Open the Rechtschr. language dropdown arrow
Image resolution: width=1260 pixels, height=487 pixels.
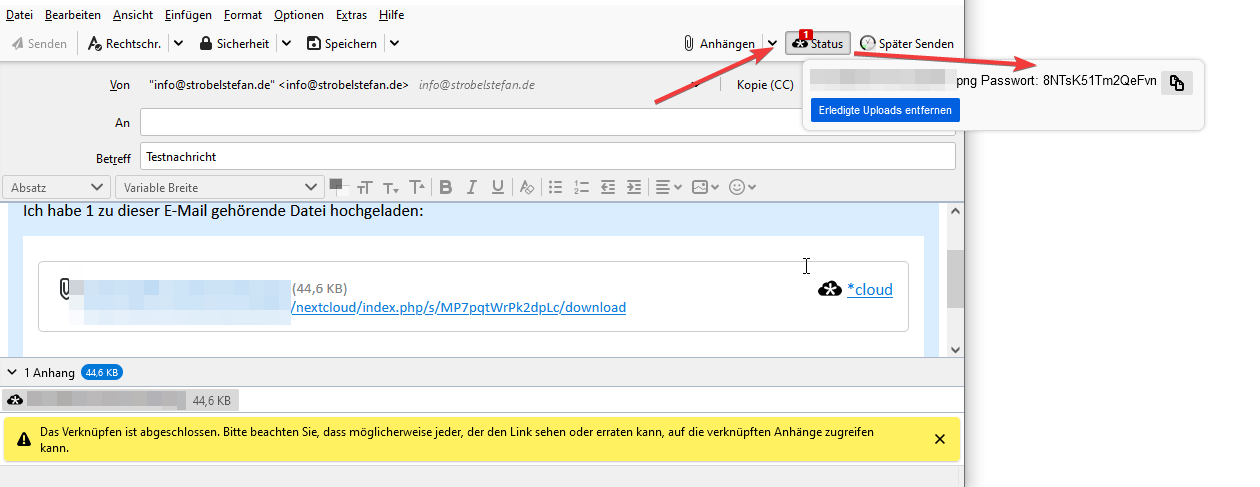click(x=178, y=44)
